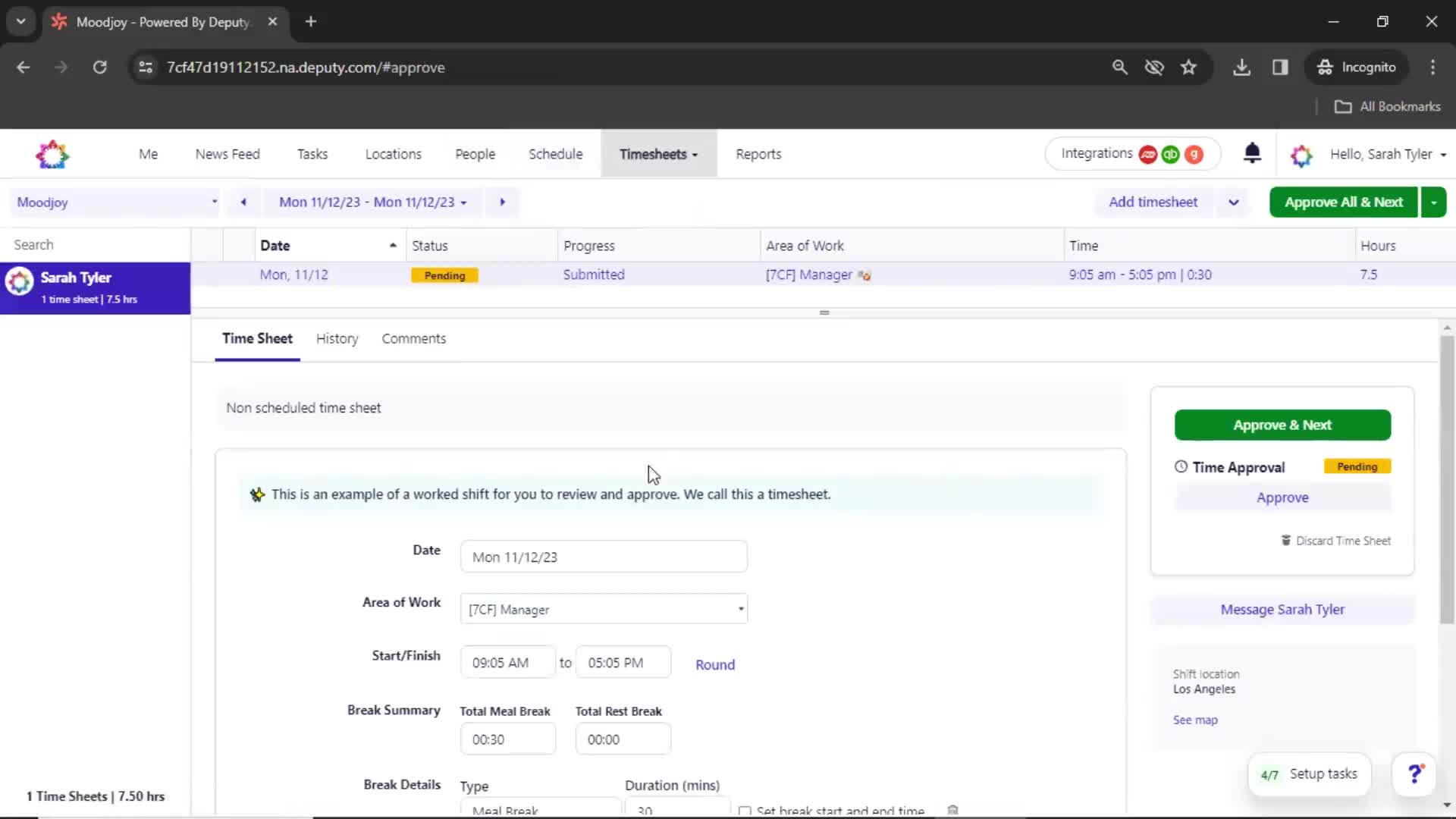Expand the Add timesheet dropdown arrow
This screenshot has height=819, width=1456.
pyautogui.click(x=1234, y=202)
